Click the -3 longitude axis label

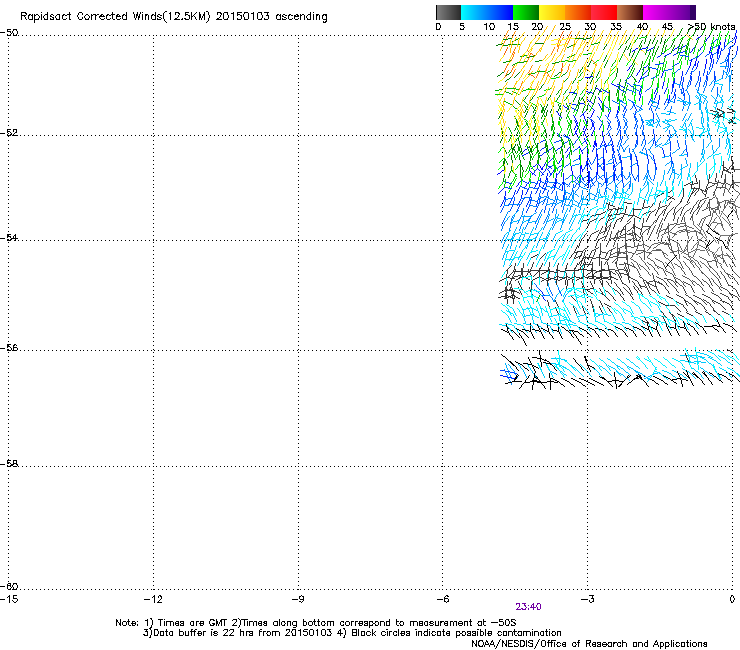pos(587,599)
